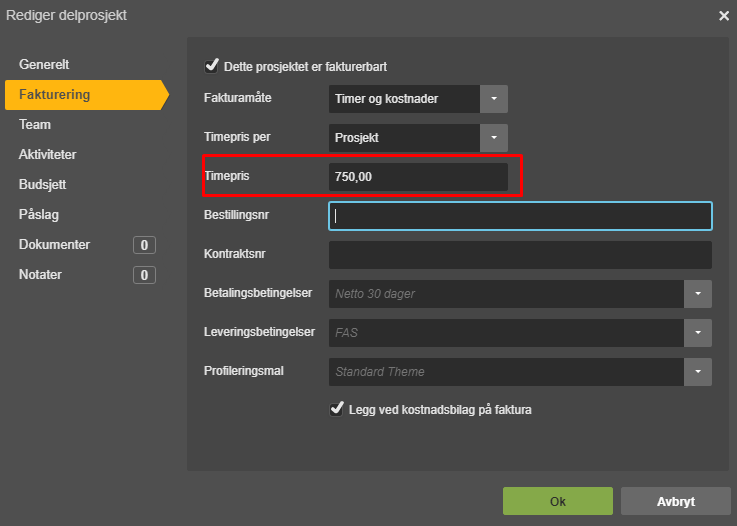Open the Budsjett tab
Image resolution: width=737 pixels, height=526 pixels.
pos(42,185)
